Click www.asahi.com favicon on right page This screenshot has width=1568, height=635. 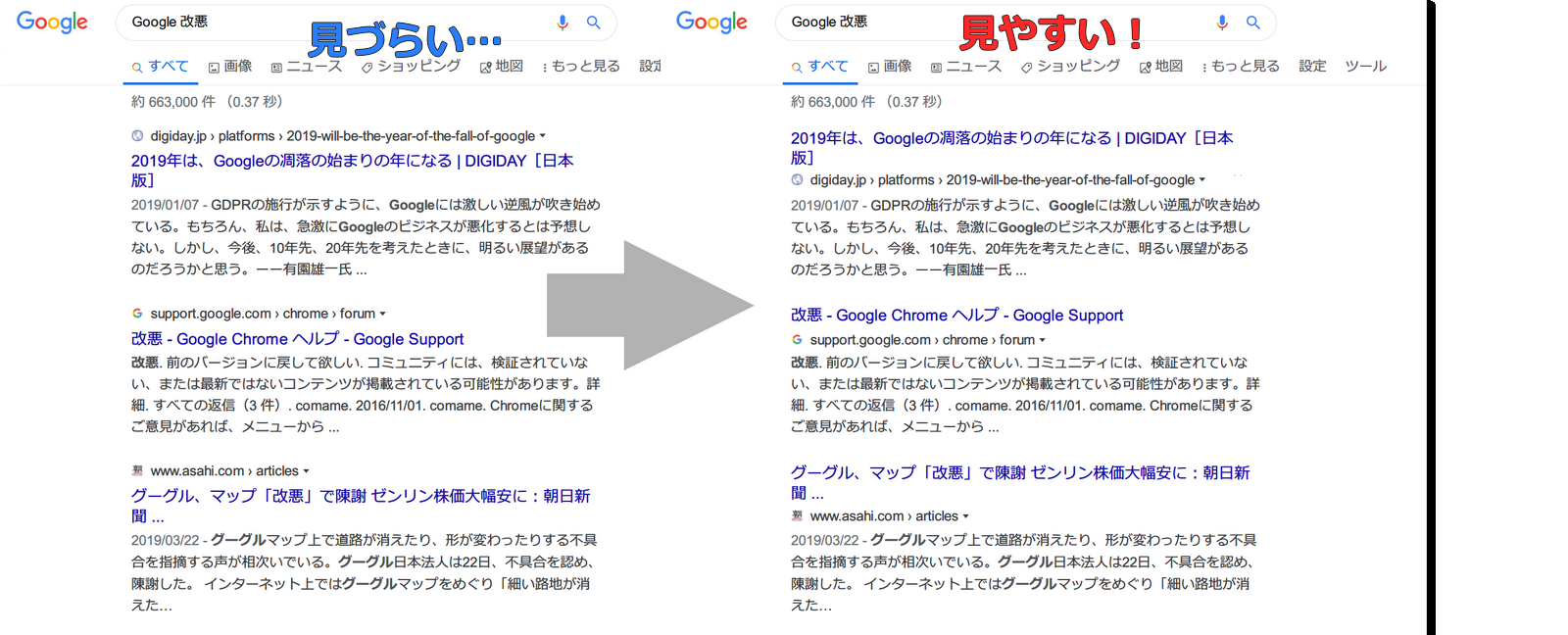click(x=797, y=515)
